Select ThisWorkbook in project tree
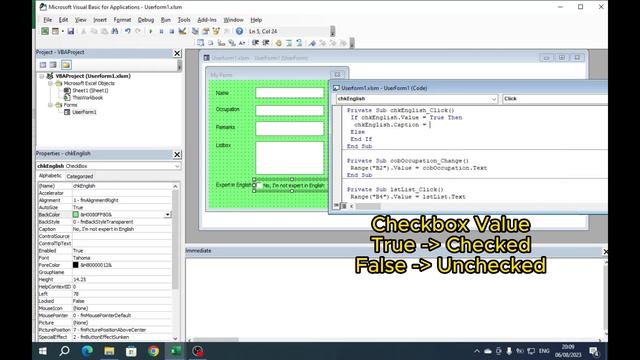The width and height of the screenshot is (640, 360). pyautogui.click(x=87, y=98)
